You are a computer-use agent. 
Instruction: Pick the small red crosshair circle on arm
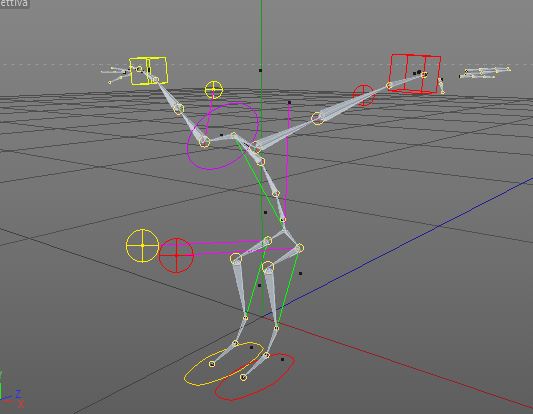click(364, 95)
